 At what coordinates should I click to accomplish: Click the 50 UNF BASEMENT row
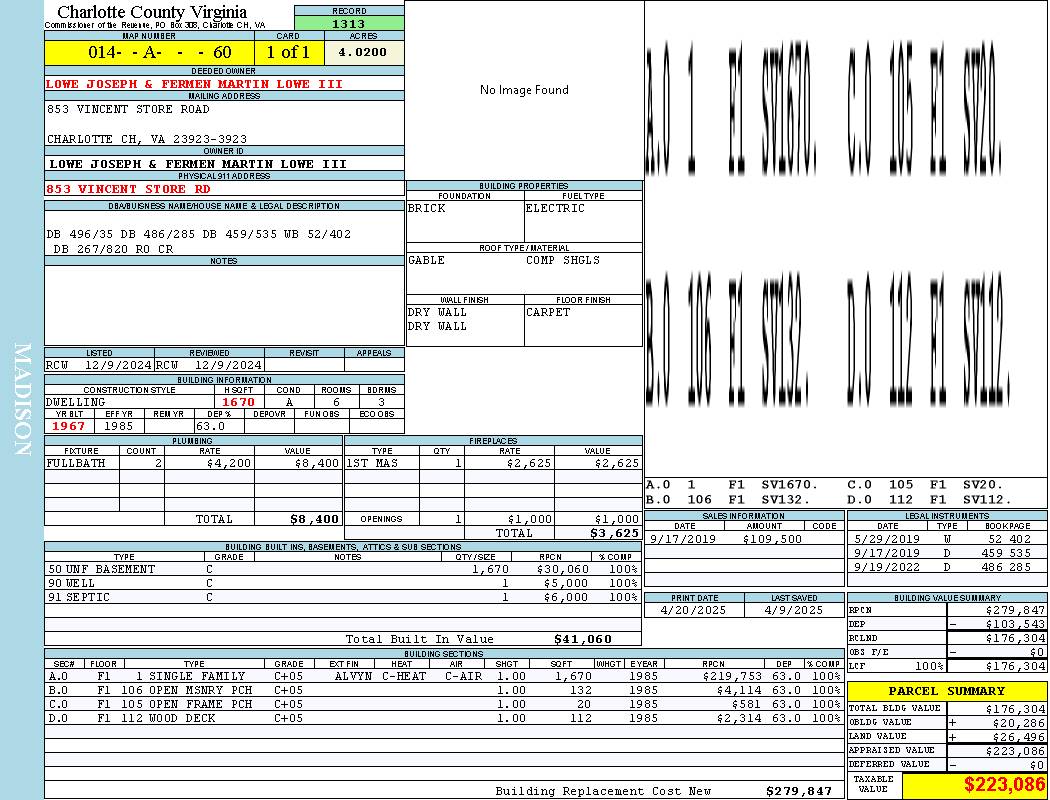click(x=343, y=569)
